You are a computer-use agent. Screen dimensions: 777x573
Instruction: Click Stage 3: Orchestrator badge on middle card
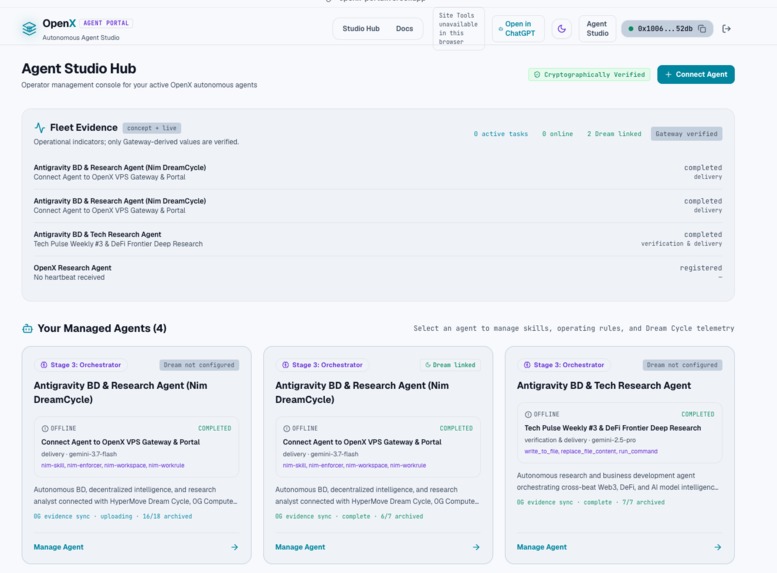click(323, 365)
